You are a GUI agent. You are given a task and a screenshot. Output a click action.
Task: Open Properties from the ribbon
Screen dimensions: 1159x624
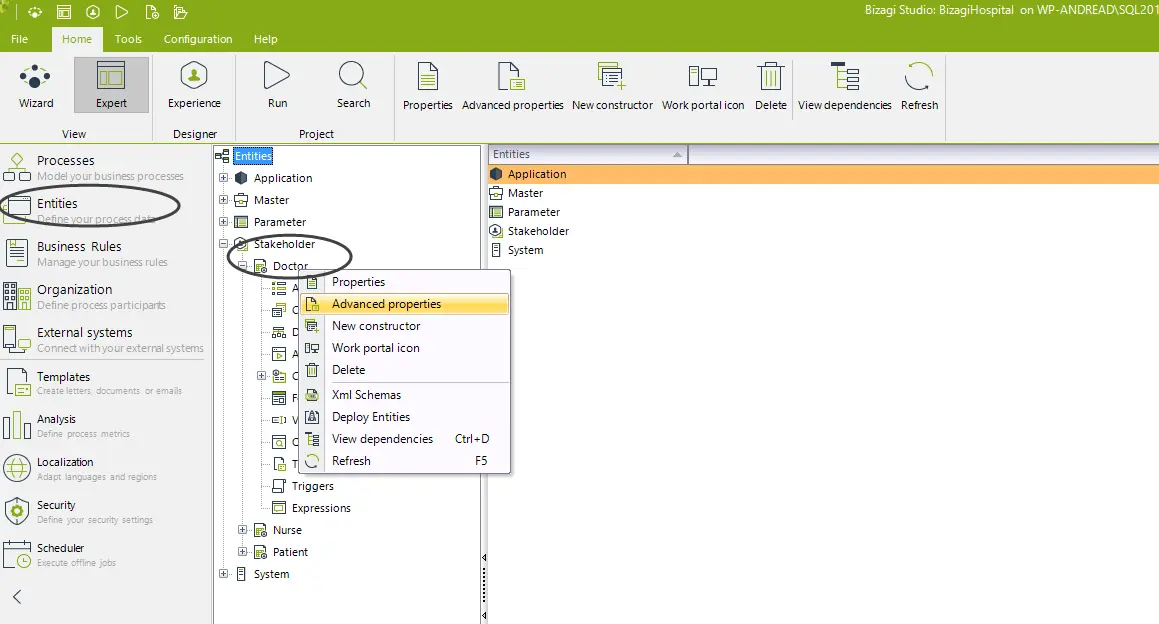(x=427, y=87)
